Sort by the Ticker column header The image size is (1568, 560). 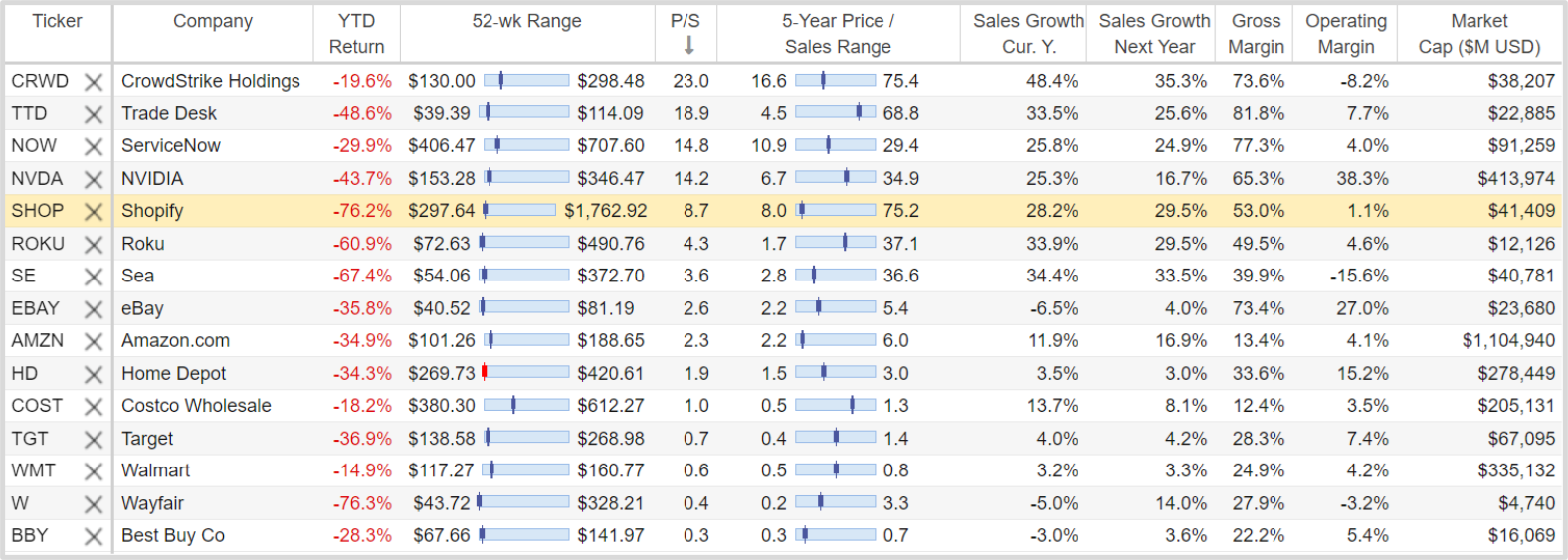[x=57, y=21]
